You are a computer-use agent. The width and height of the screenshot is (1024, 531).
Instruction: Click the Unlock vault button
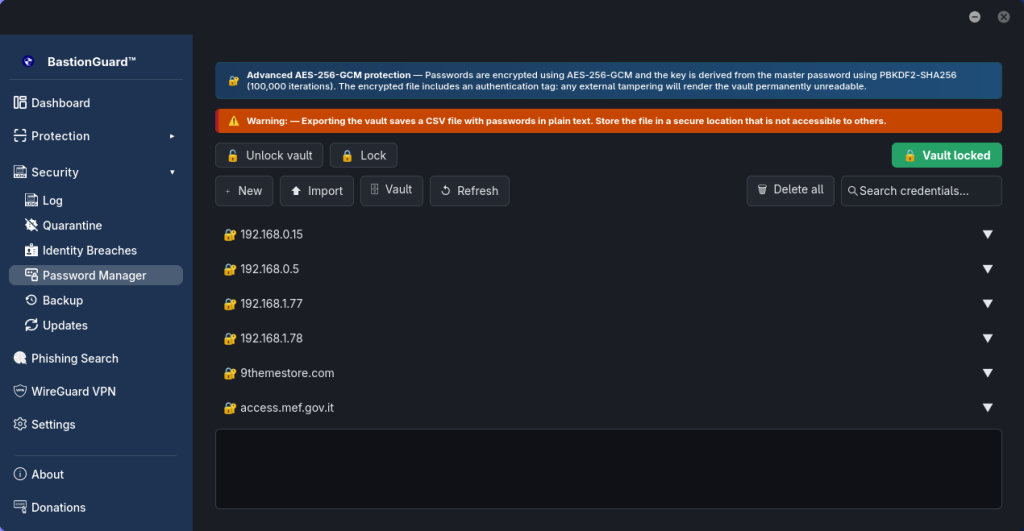point(269,155)
